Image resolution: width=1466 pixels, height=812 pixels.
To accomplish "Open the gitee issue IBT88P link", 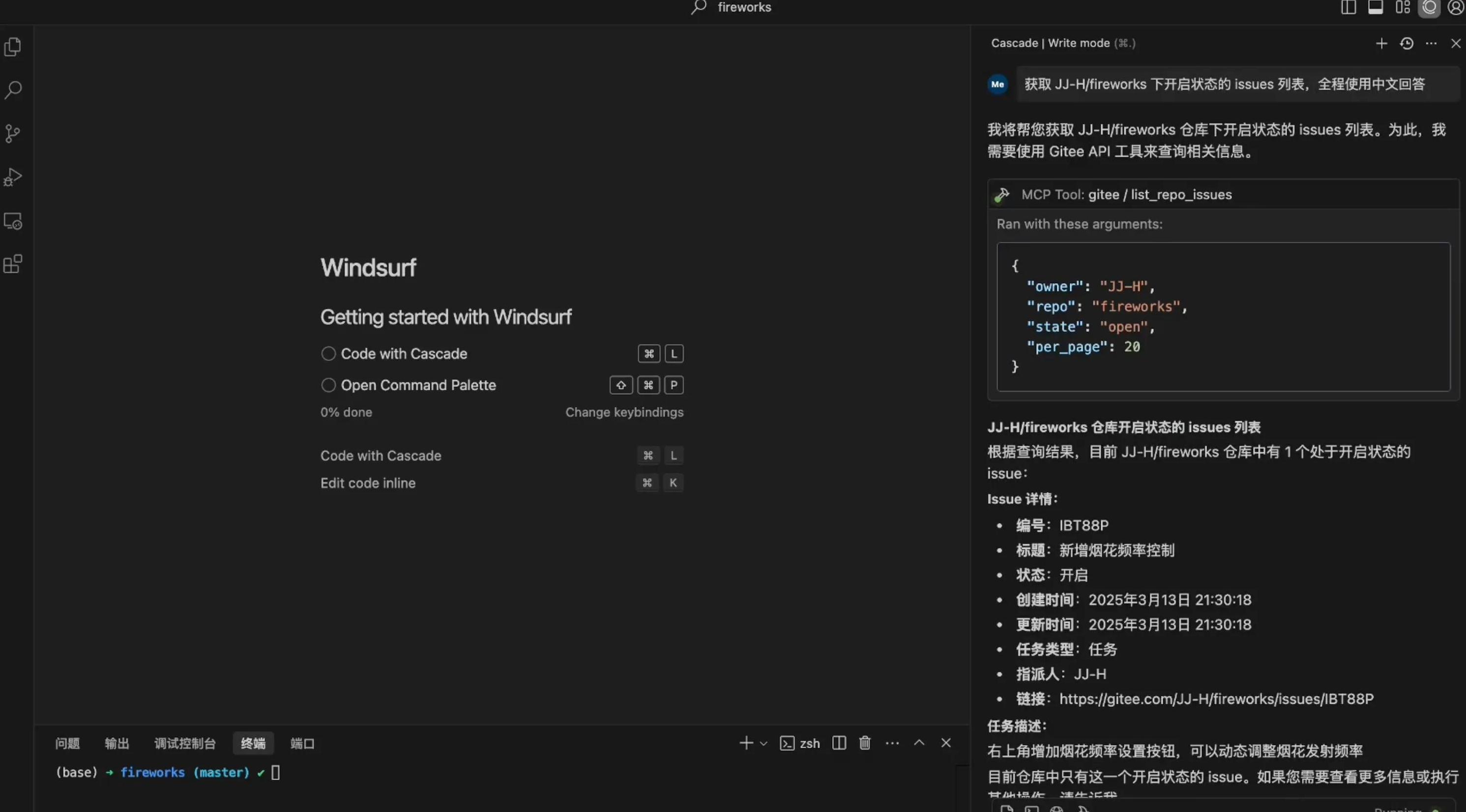I will click(x=1216, y=699).
